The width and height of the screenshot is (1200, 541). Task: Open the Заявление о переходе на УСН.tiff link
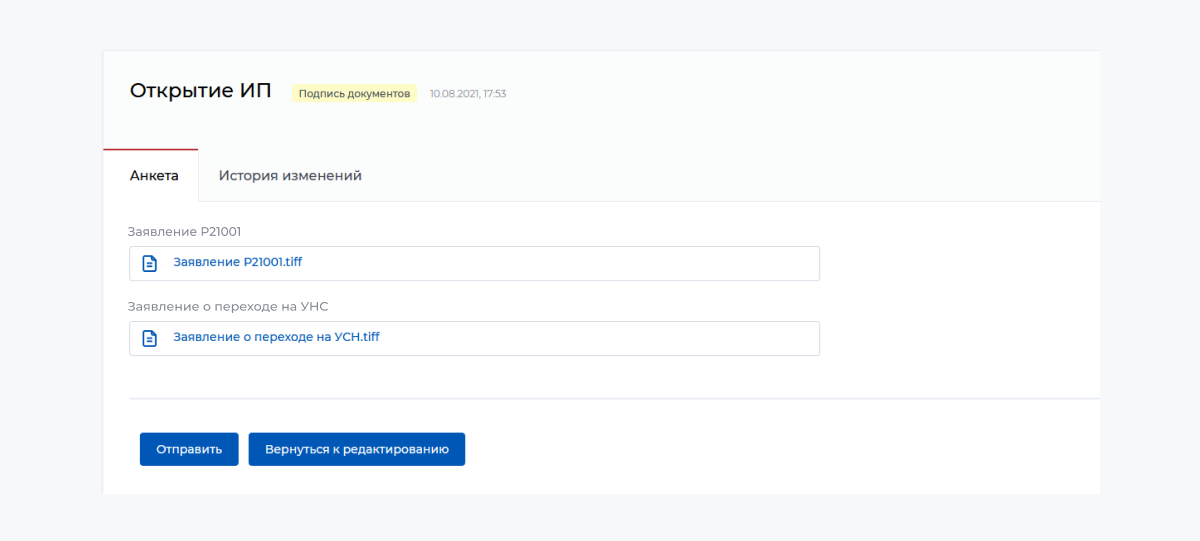[x=276, y=337]
